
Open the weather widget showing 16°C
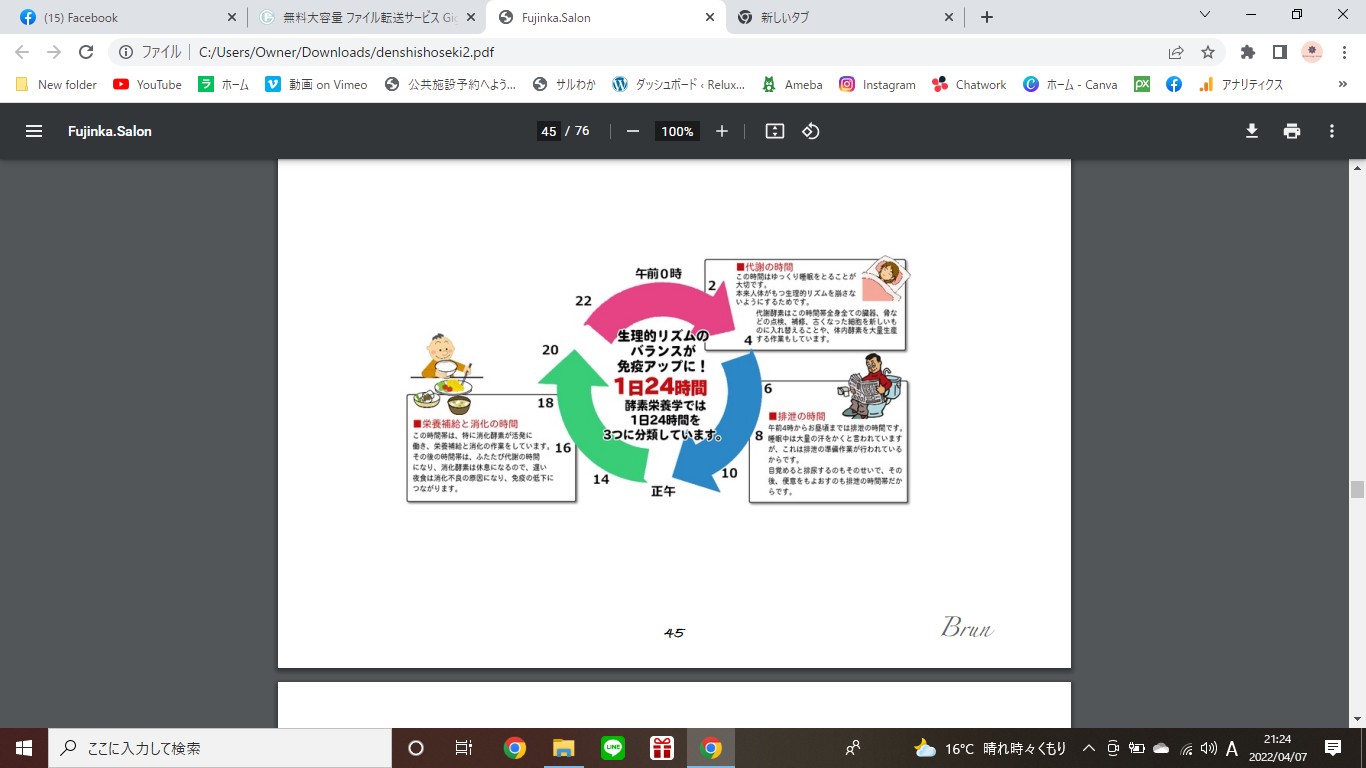pyautogui.click(x=990, y=748)
